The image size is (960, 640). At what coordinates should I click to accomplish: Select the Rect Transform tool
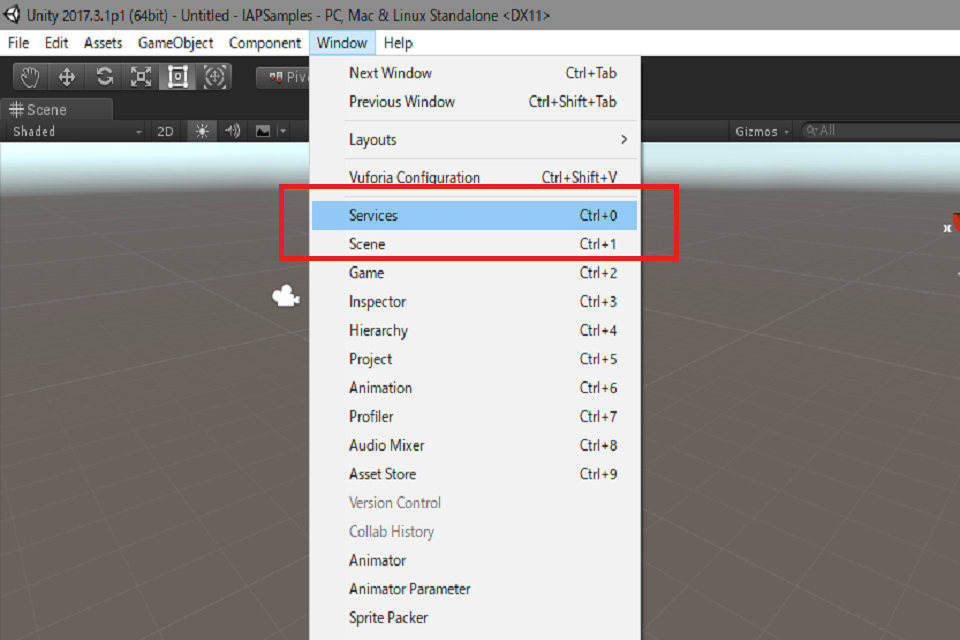(177, 76)
